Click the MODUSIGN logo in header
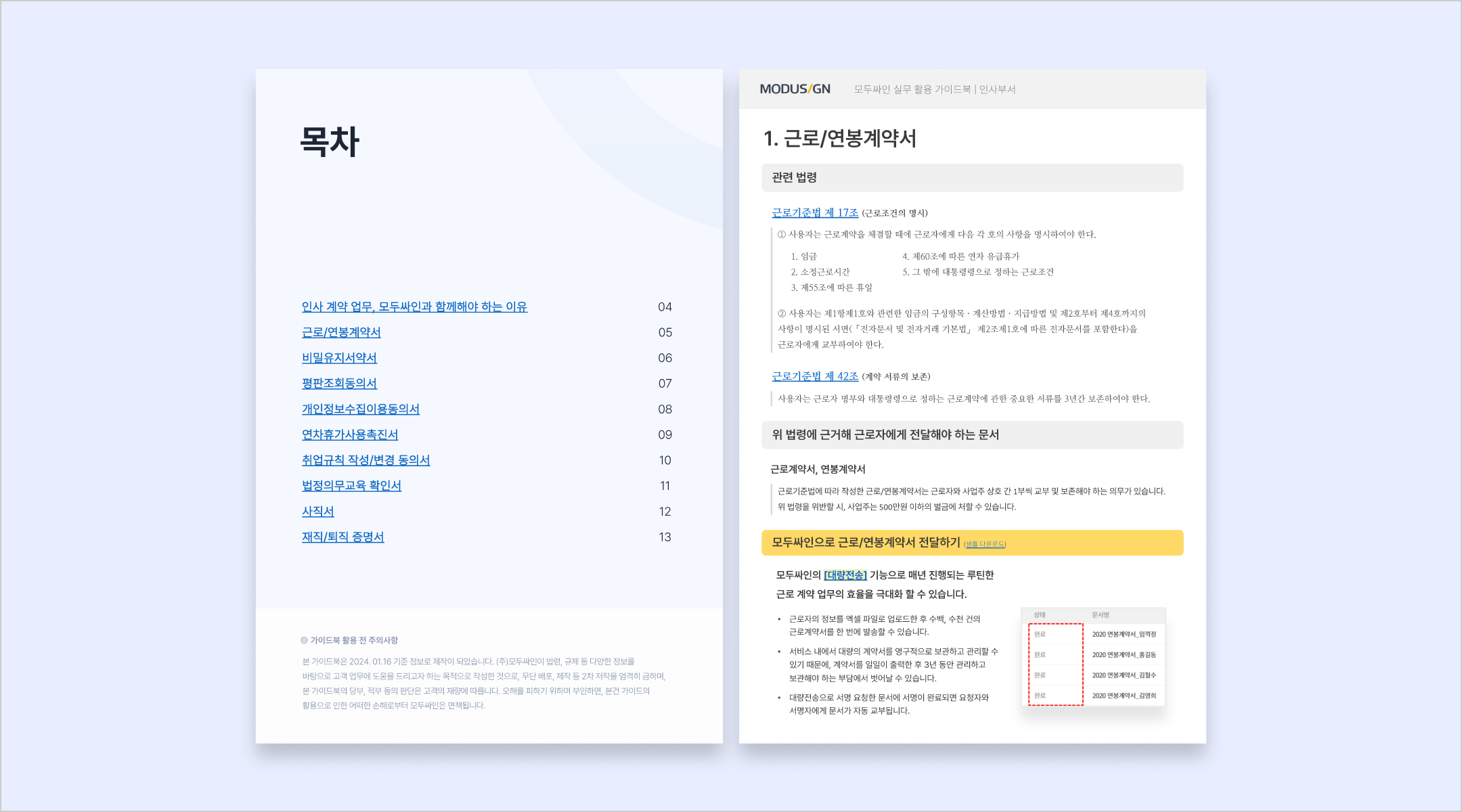The image size is (1462, 812). coord(795,89)
